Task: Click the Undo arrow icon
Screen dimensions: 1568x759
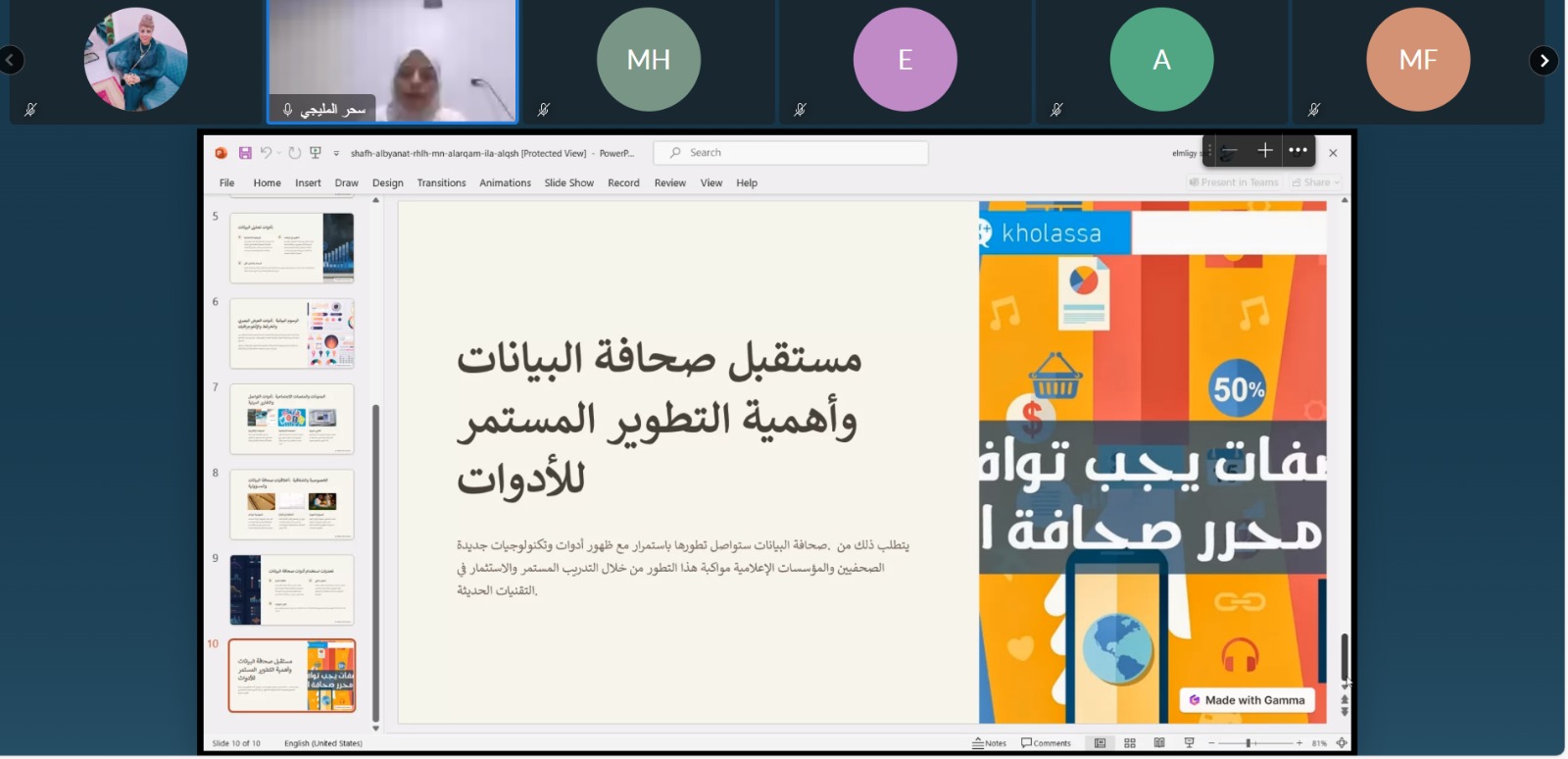Action: [x=266, y=153]
